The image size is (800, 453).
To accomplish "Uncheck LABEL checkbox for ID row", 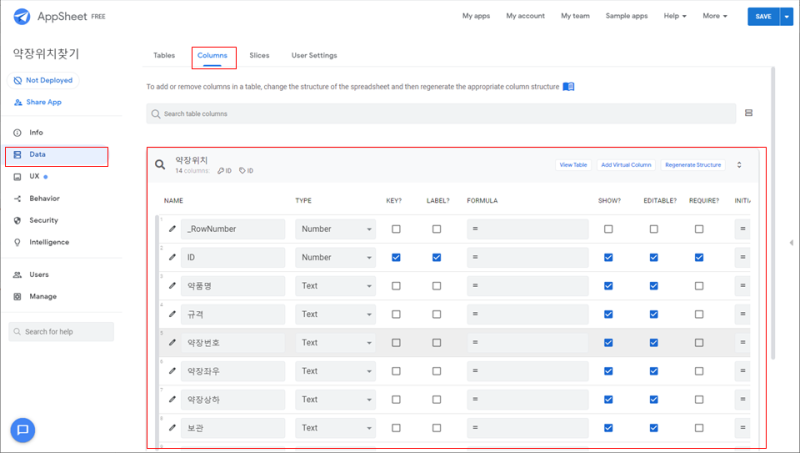I will coord(437,257).
